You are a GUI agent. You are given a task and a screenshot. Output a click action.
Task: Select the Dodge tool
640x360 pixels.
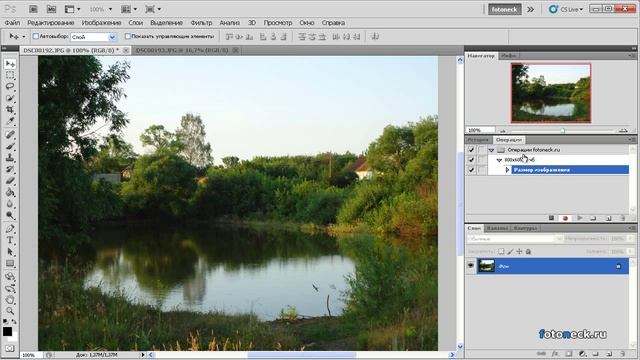click(10, 215)
